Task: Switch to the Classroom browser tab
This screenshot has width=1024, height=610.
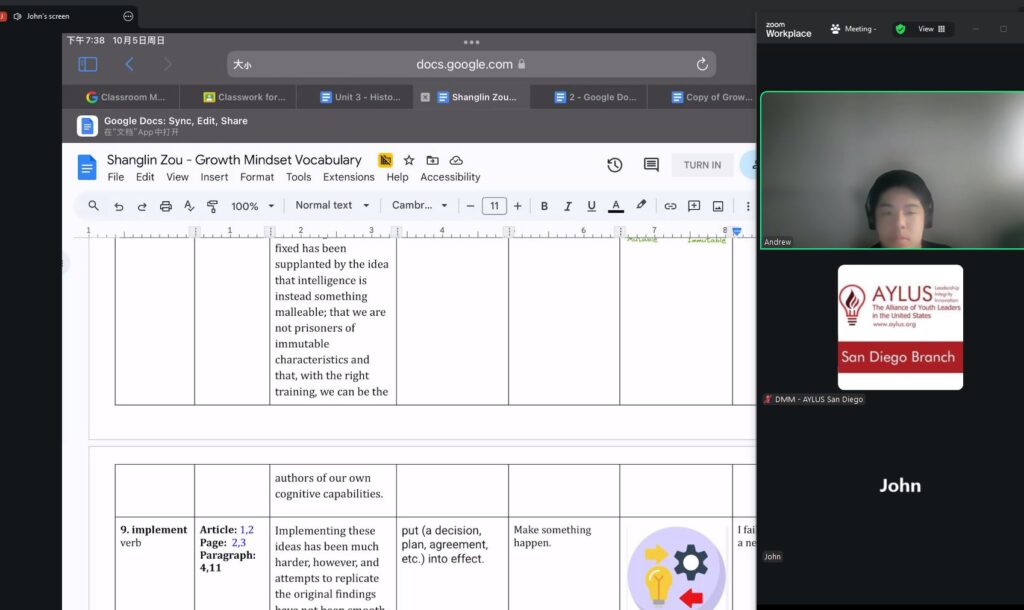Action: [x=125, y=97]
